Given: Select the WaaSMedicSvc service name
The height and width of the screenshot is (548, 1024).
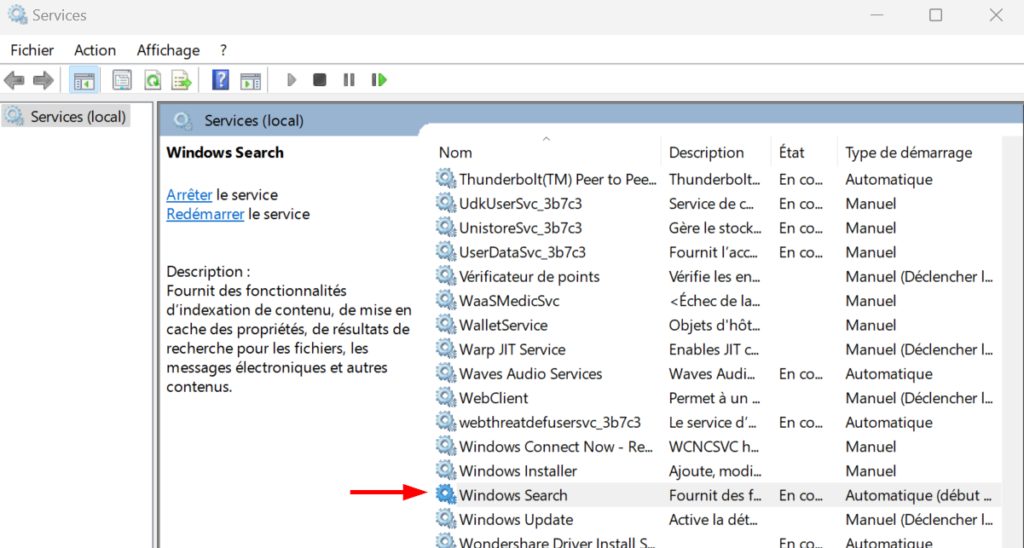Looking at the screenshot, I should [x=509, y=301].
